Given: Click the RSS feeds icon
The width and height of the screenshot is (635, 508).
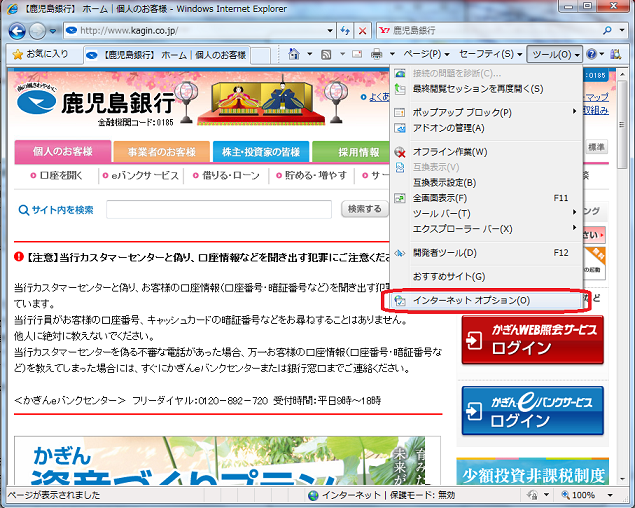Looking at the screenshot, I should (x=326, y=54).
